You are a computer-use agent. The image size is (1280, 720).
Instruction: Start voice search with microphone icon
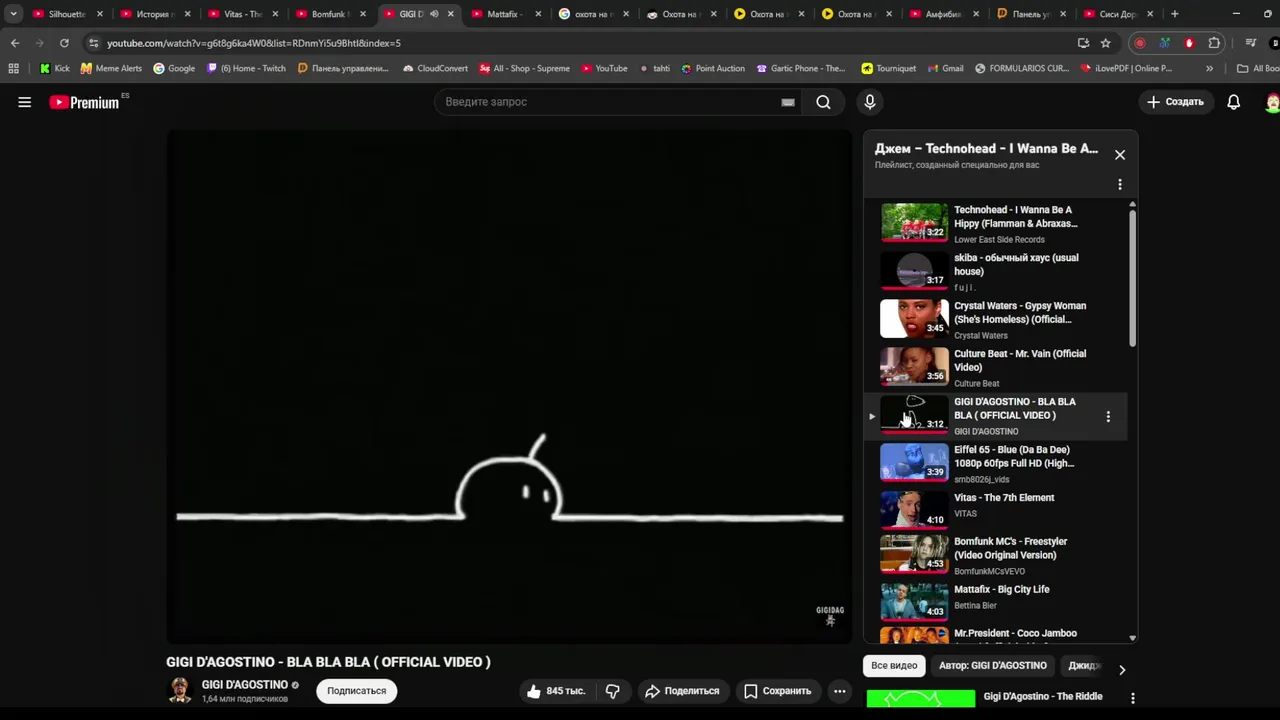click(869, 102)
